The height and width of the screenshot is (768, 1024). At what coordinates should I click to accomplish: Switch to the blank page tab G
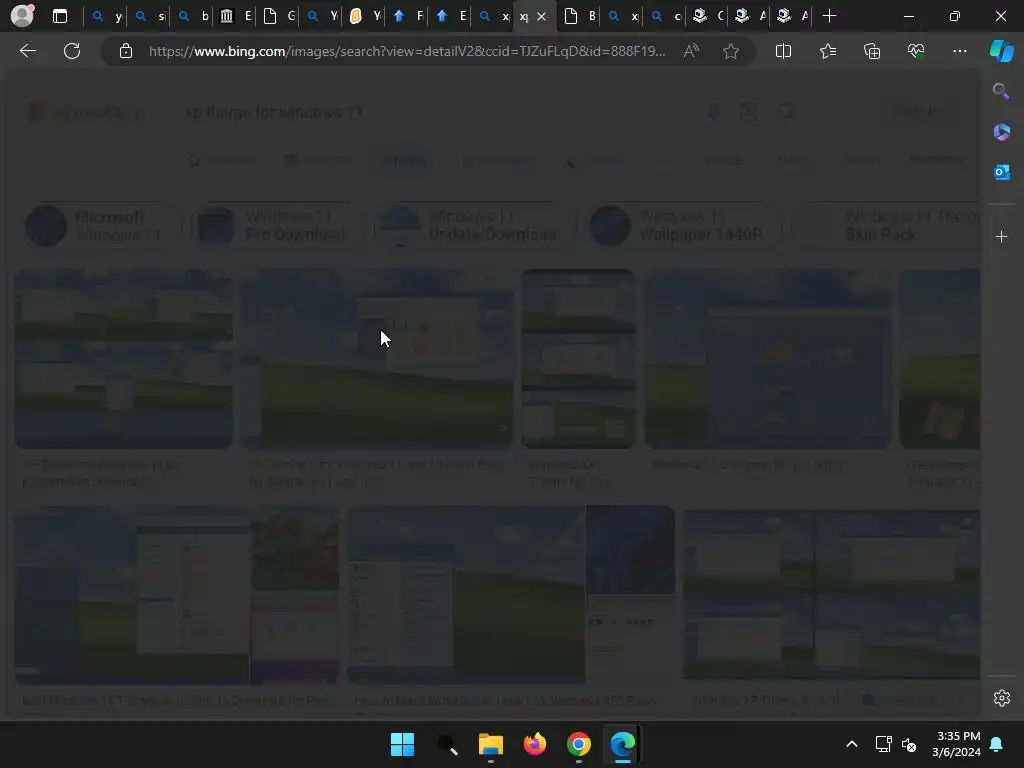(279, 16)
